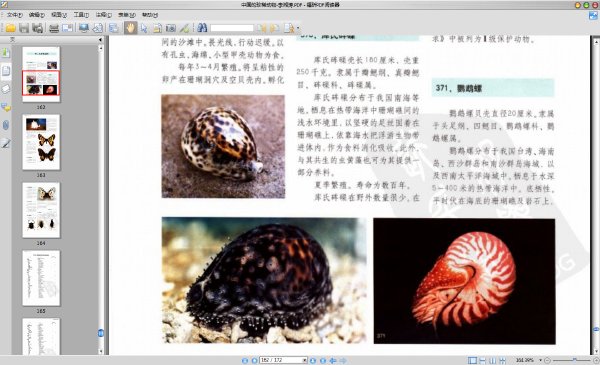Select page thumbnail 164
Screen dimensions: 600x365
click(41, 210)
